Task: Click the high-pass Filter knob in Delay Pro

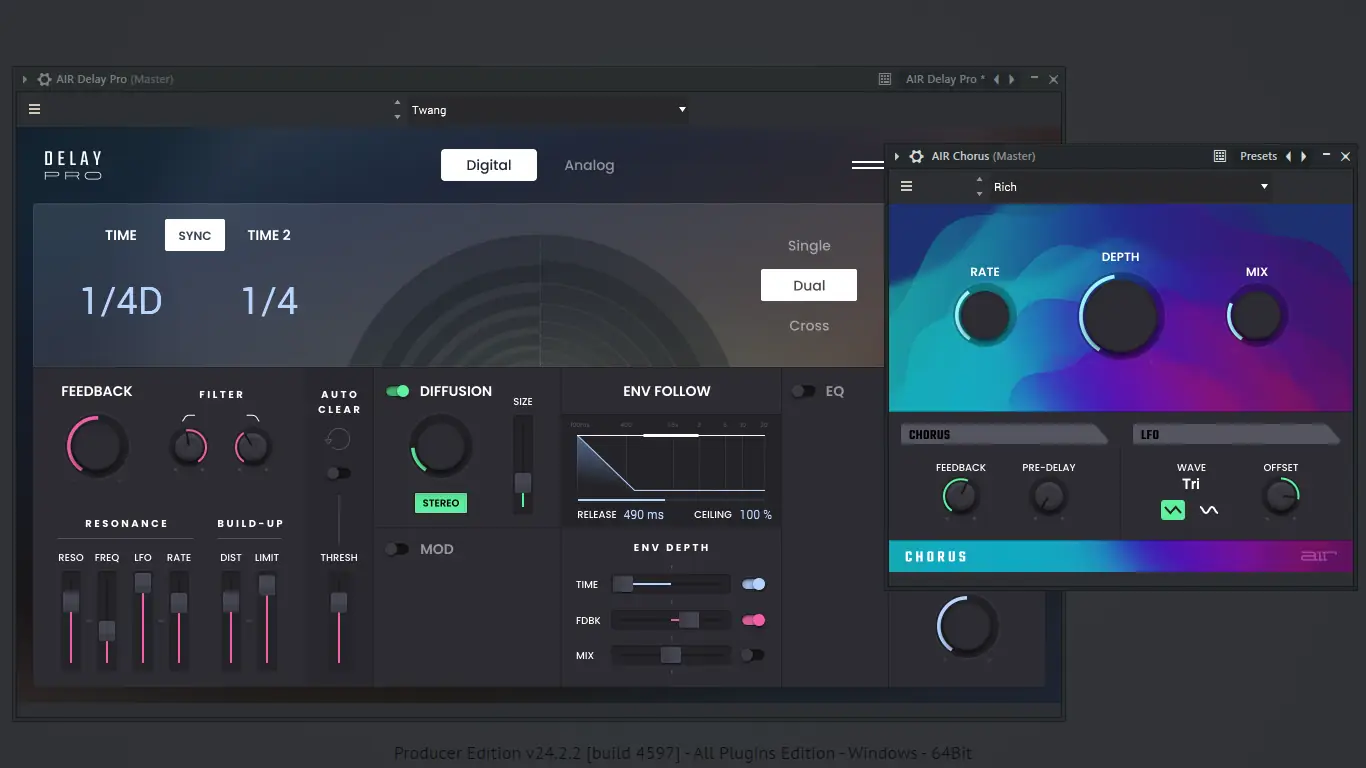Action: (x=189, y=447)
